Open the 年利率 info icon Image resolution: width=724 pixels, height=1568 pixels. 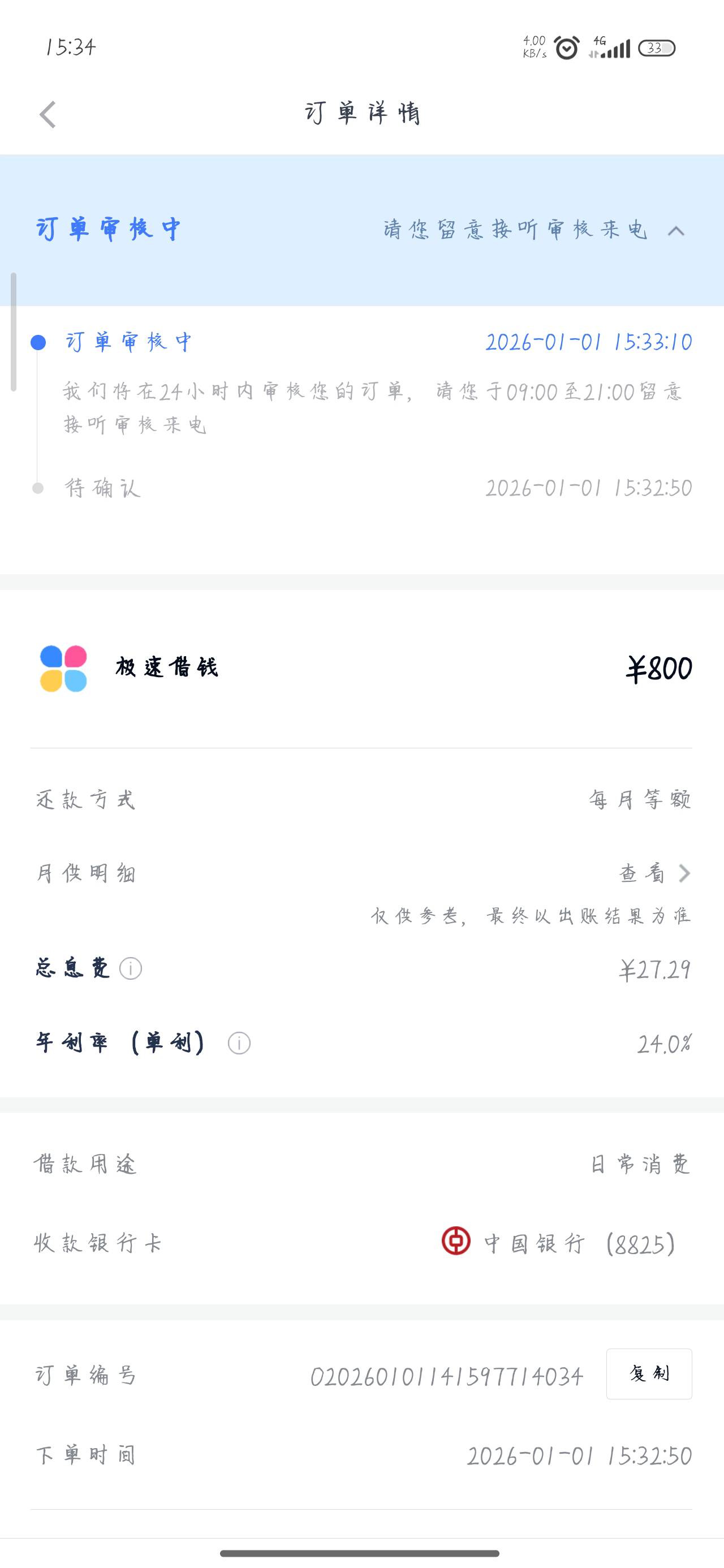[x=239, y=1043]
